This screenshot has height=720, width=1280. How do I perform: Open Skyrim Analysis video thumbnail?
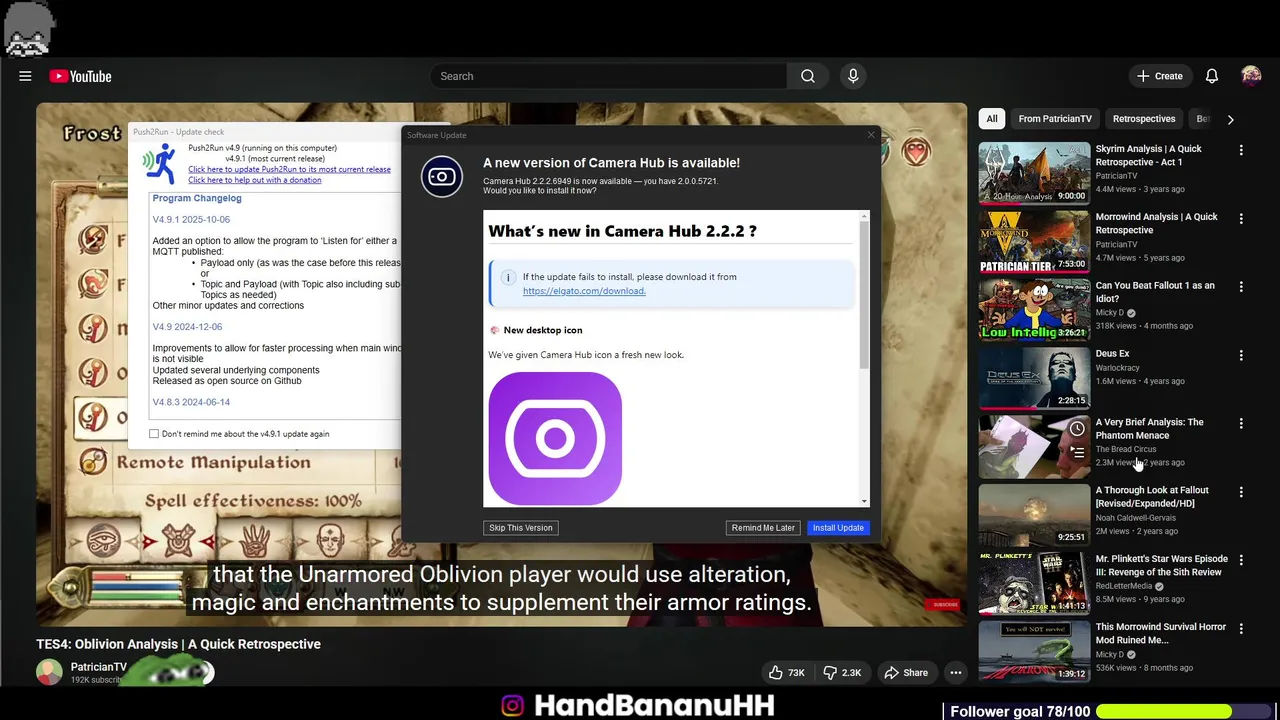[1034, 173]
